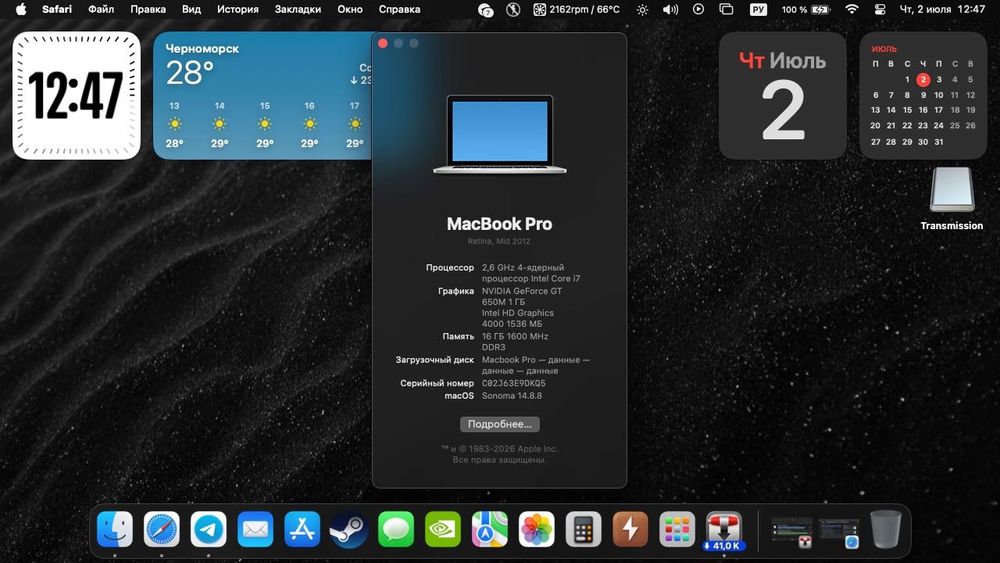Open Launchpad from the Dock

(x=677, y=529)
